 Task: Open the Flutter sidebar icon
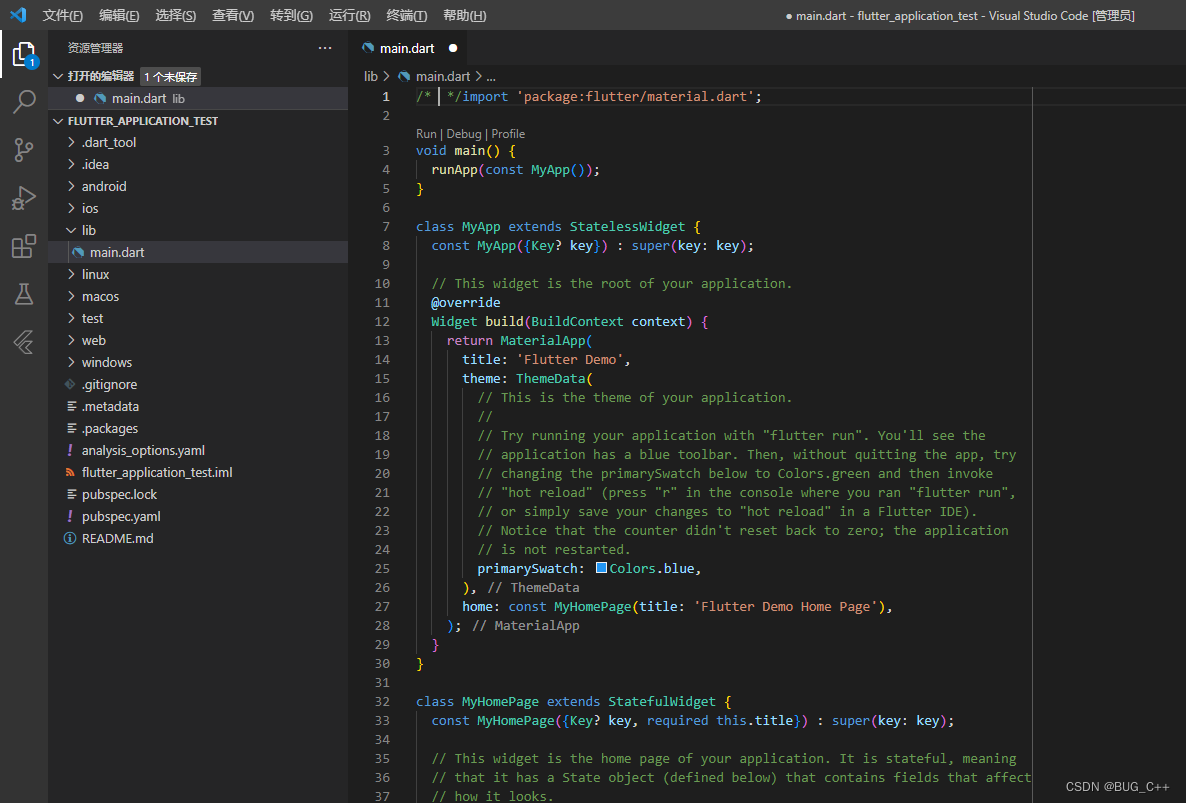pyautogui.click(x=23, y=342)
